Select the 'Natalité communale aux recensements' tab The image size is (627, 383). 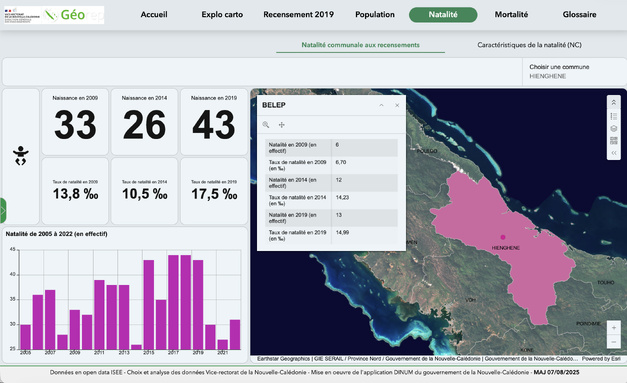point(360,45)
